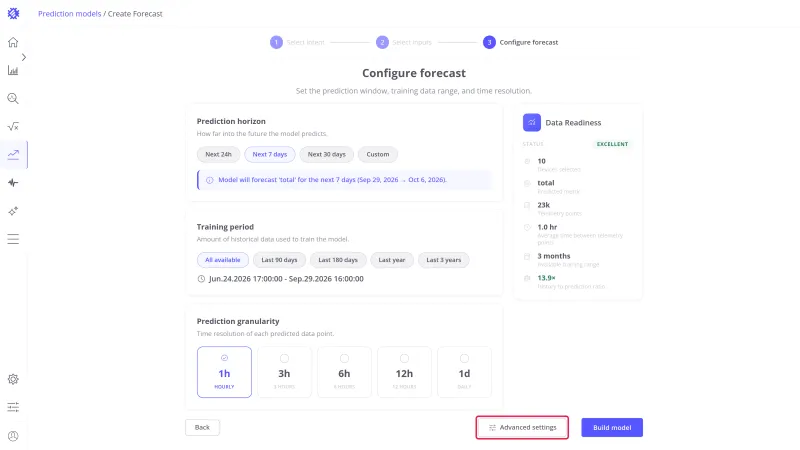Open the hamburger list icon in sidebar
This screenshot has height=450, width=800.
[x=13, y=239]
